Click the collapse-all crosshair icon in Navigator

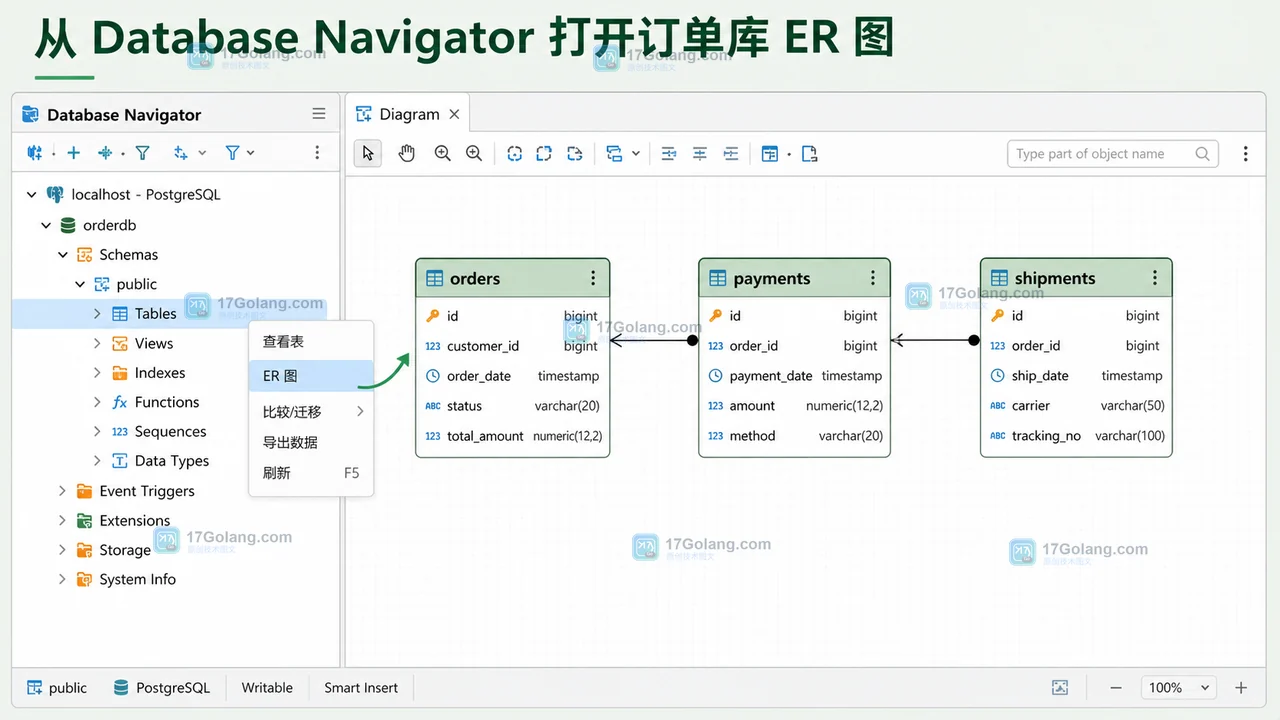tap(105, 153)
